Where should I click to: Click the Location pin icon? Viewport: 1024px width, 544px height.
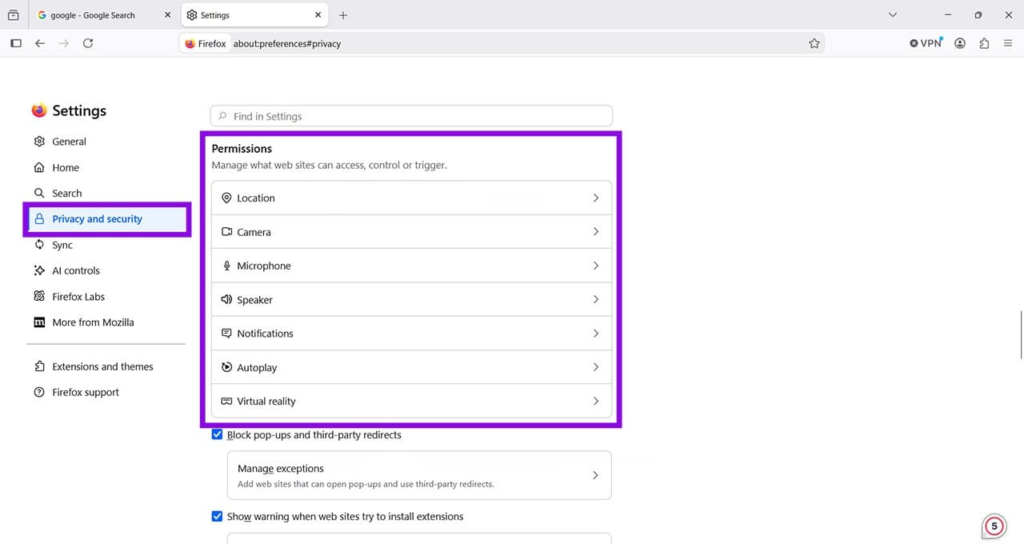[x=226, y=198]
